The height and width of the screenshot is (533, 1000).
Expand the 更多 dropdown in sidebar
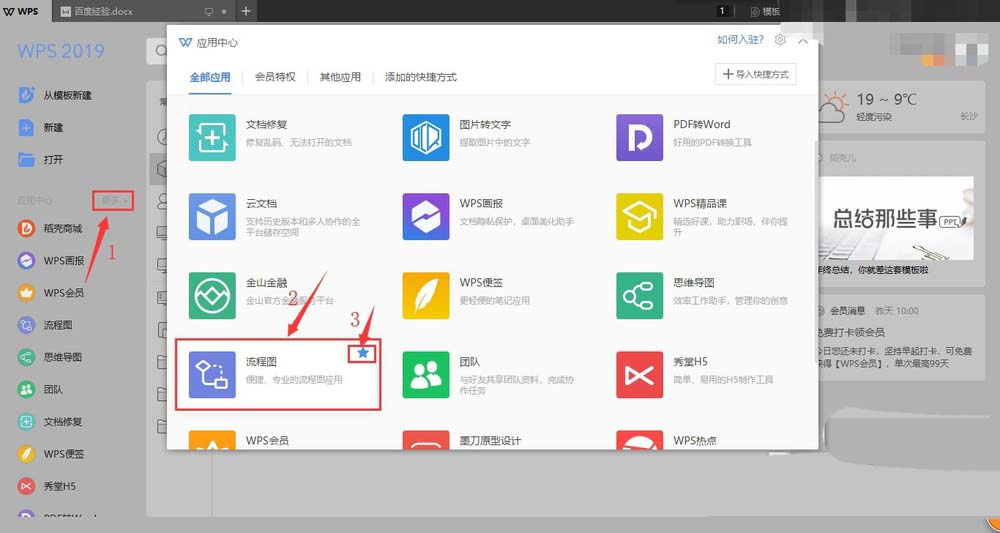113,201
